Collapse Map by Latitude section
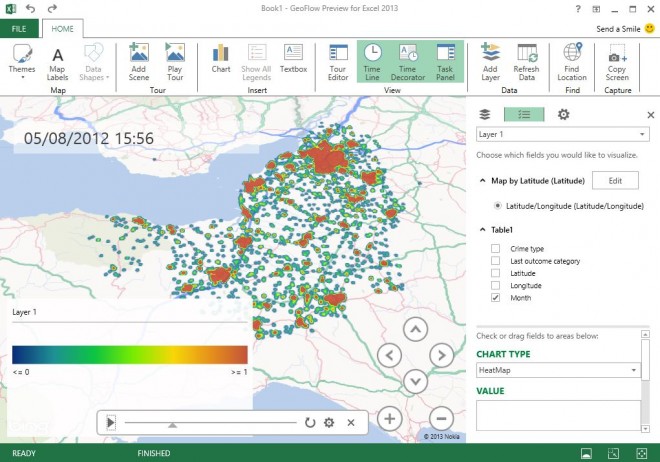This screenshot has height=462, width=660. coord(483,181)
